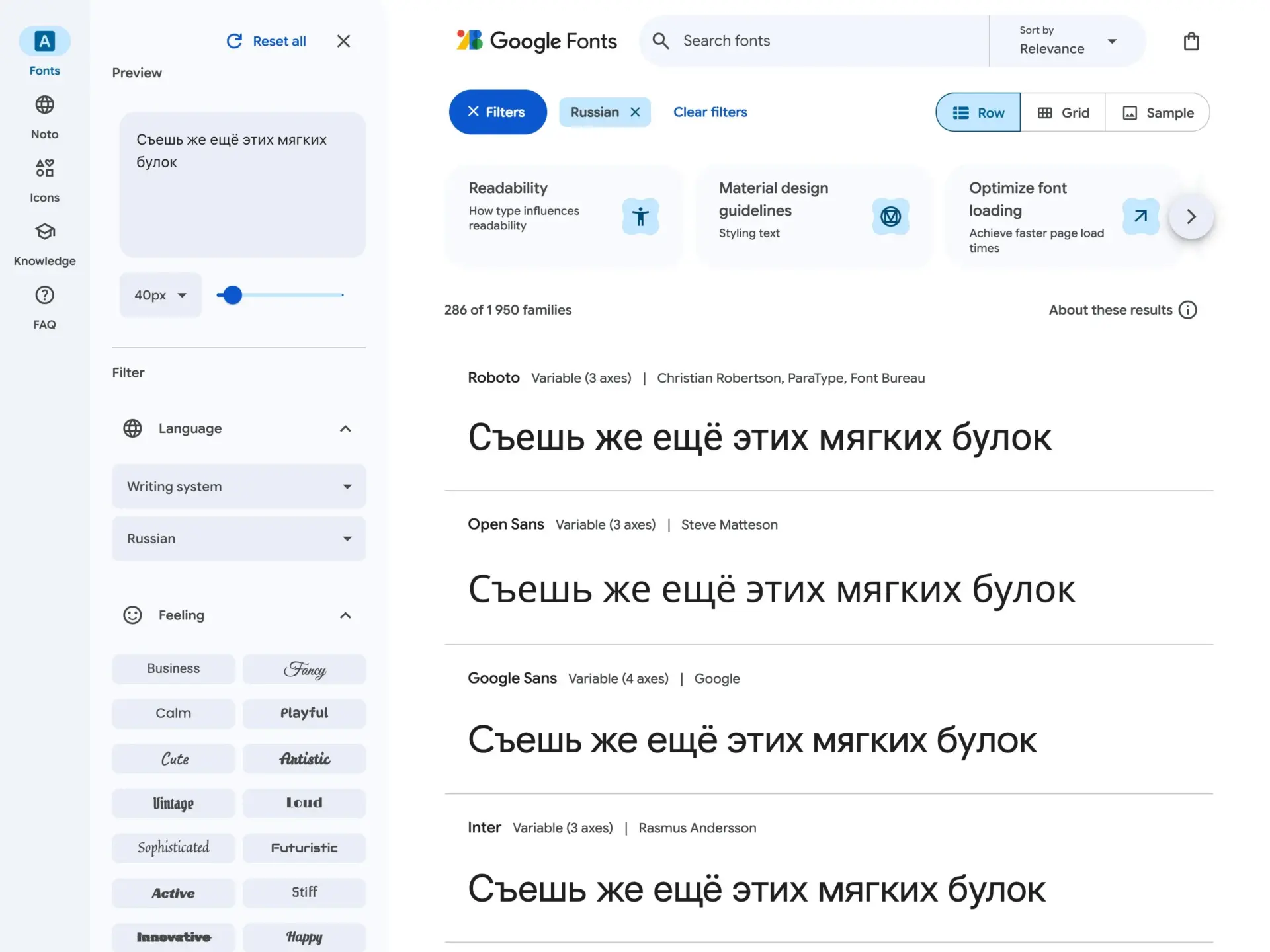Open the Roboto font family
This screenshot has height=952, width=1270.
click(x=493, y=377)
